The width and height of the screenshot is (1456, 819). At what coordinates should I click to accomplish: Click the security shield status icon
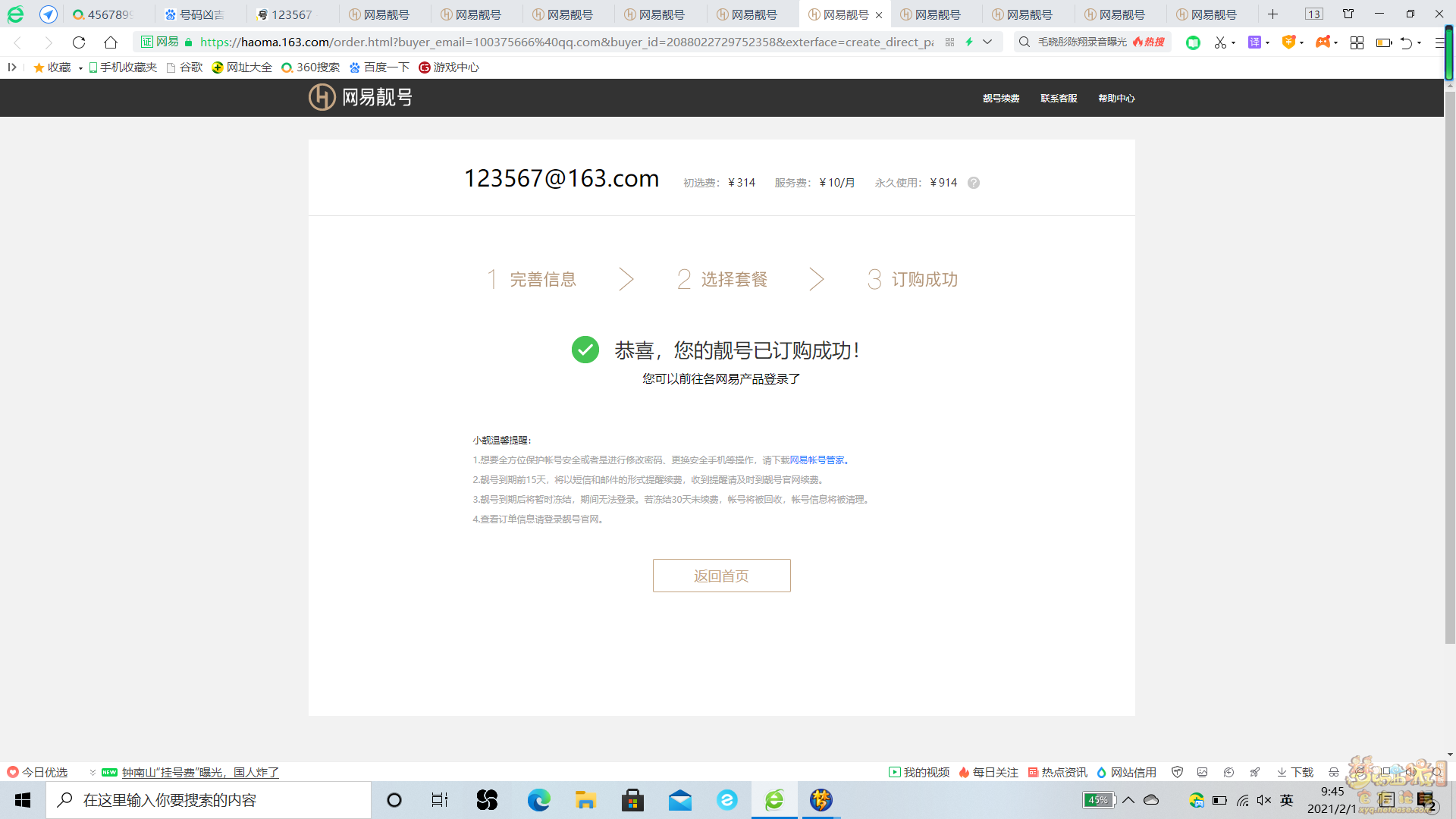[1177, 772]
